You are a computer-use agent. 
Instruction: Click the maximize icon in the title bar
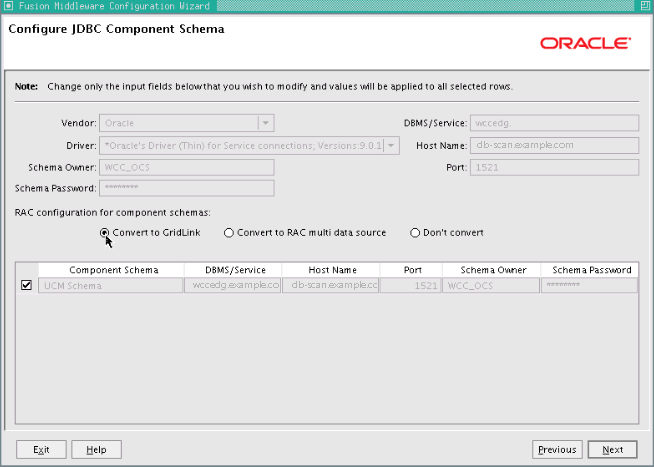pyautogui.click(x=644, y=6)
